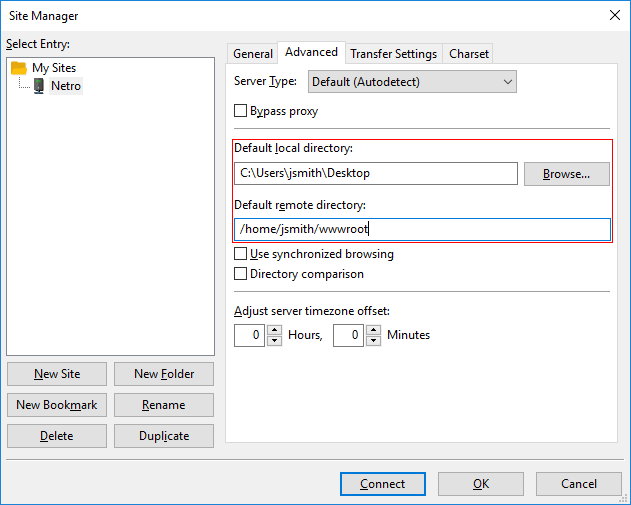The height and width of the screenshot is (505, 631).
Task: Toggle Use synchronized browsing checkbox
Action: [x=241, y=254]
